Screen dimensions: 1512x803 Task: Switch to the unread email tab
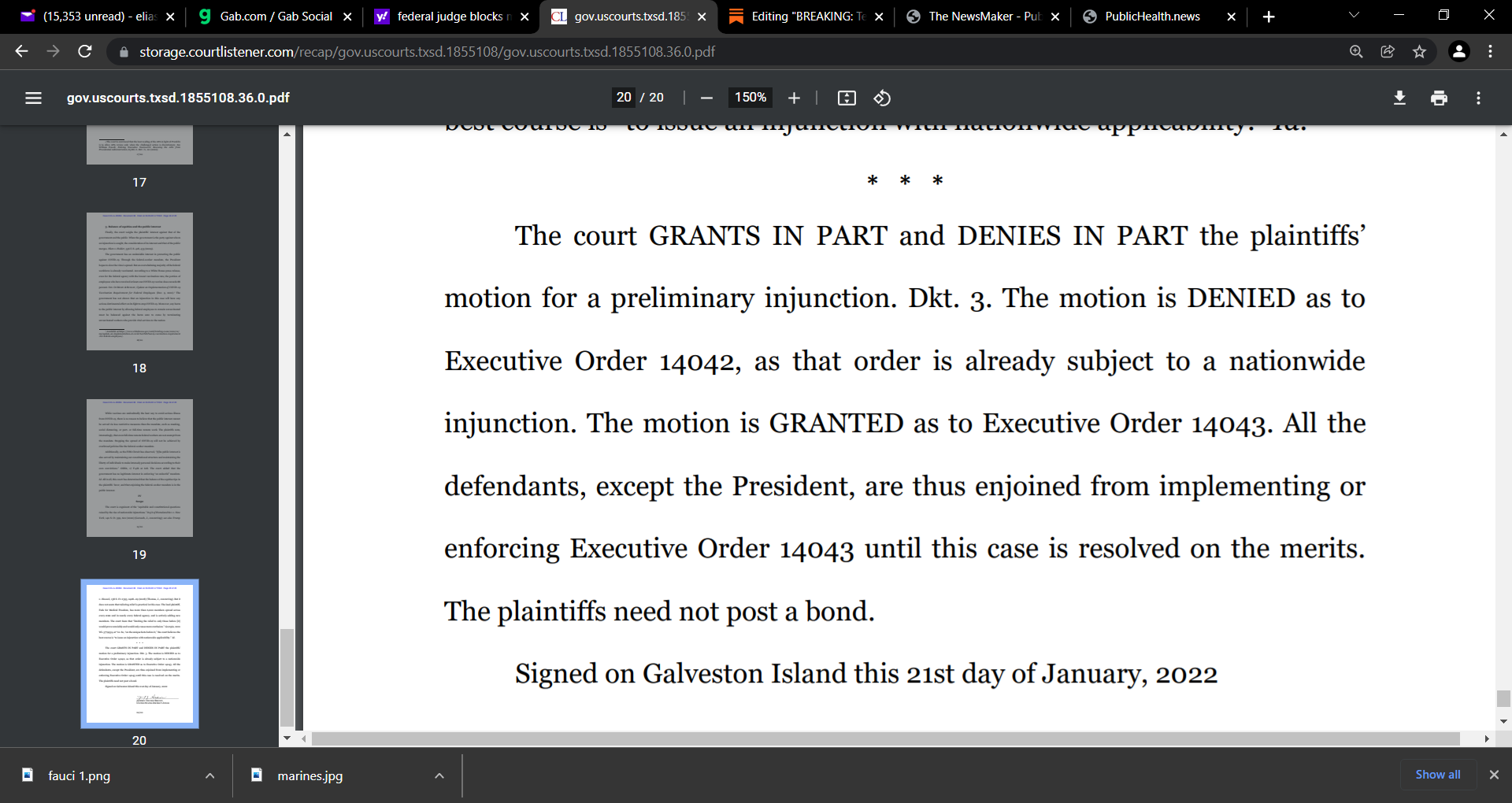point(96,17)
